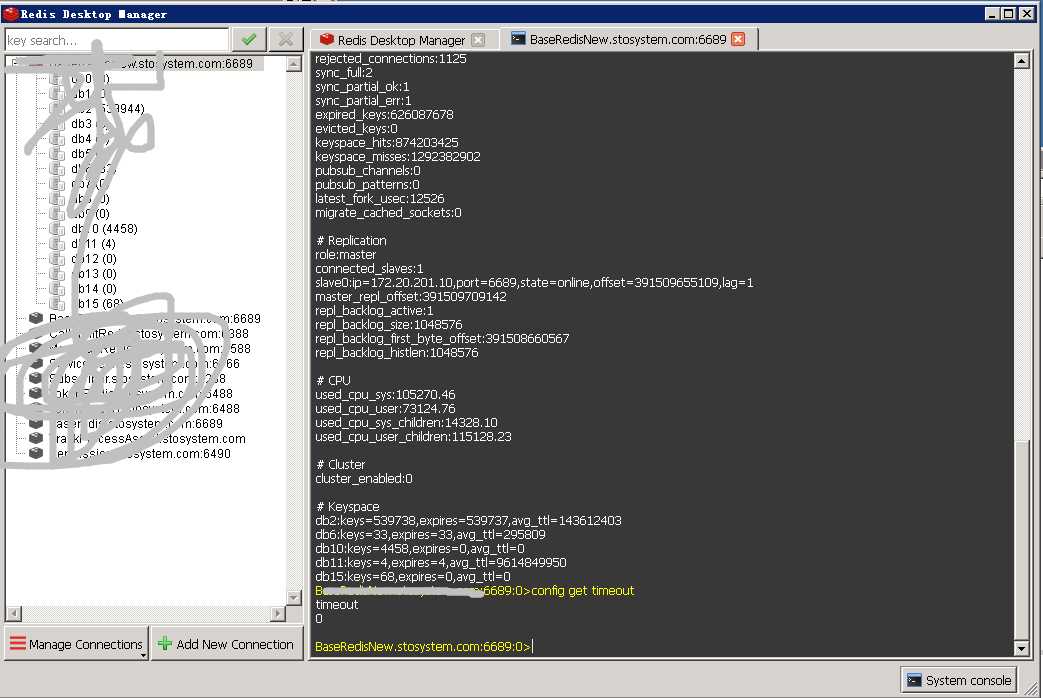Close the Redis Desktop Manager tab
This screenshot has width=1043, height=698.
[478, 40]
